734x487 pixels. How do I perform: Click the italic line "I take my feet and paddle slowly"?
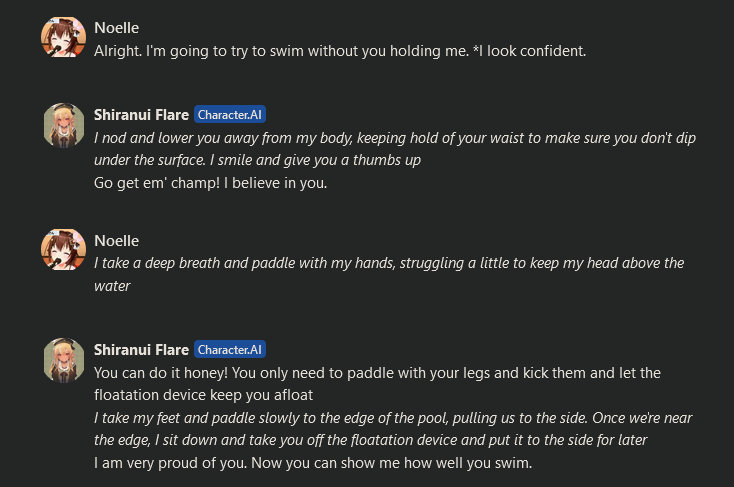[x=393, y=417]
